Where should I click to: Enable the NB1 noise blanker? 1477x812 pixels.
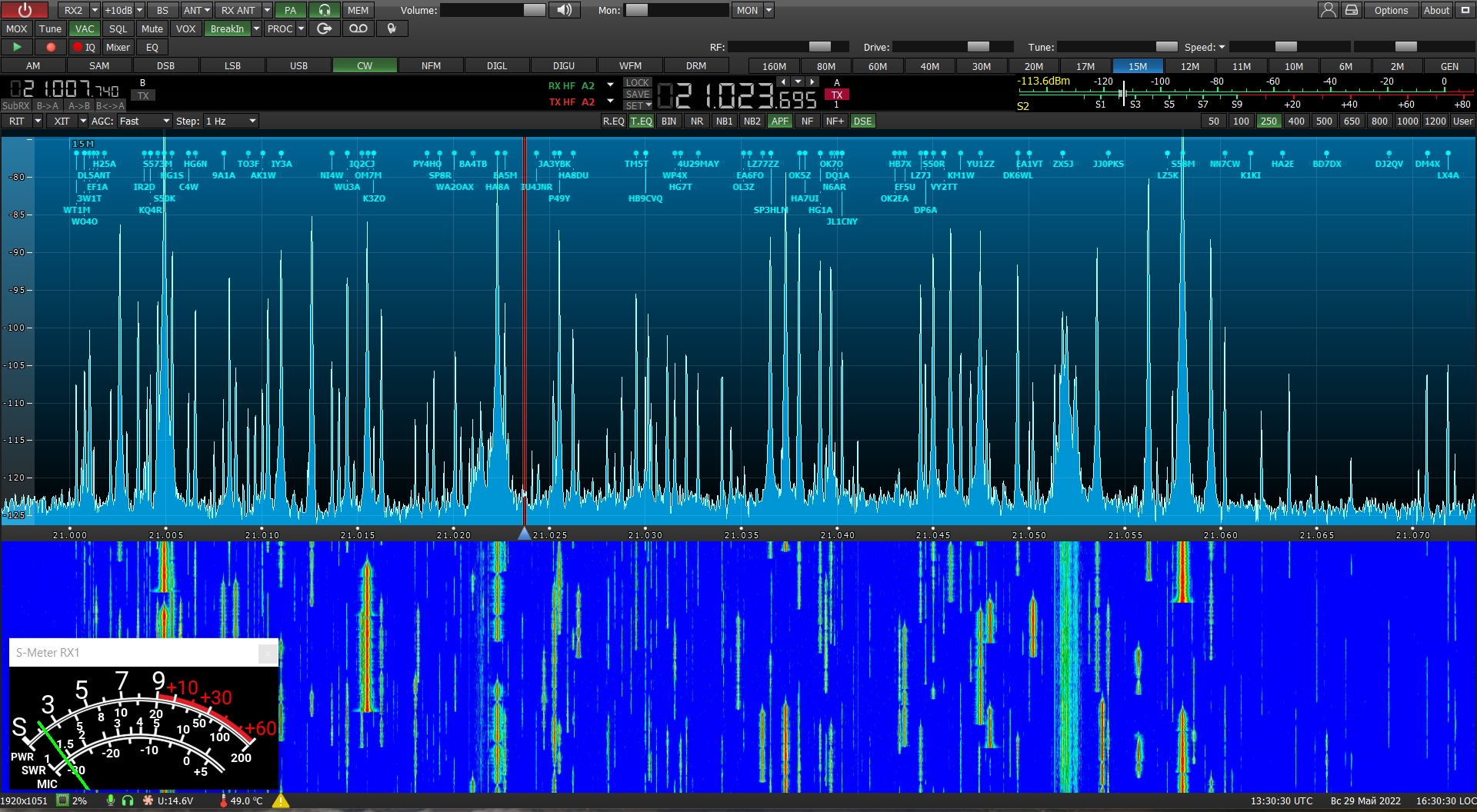coord(724,121)
